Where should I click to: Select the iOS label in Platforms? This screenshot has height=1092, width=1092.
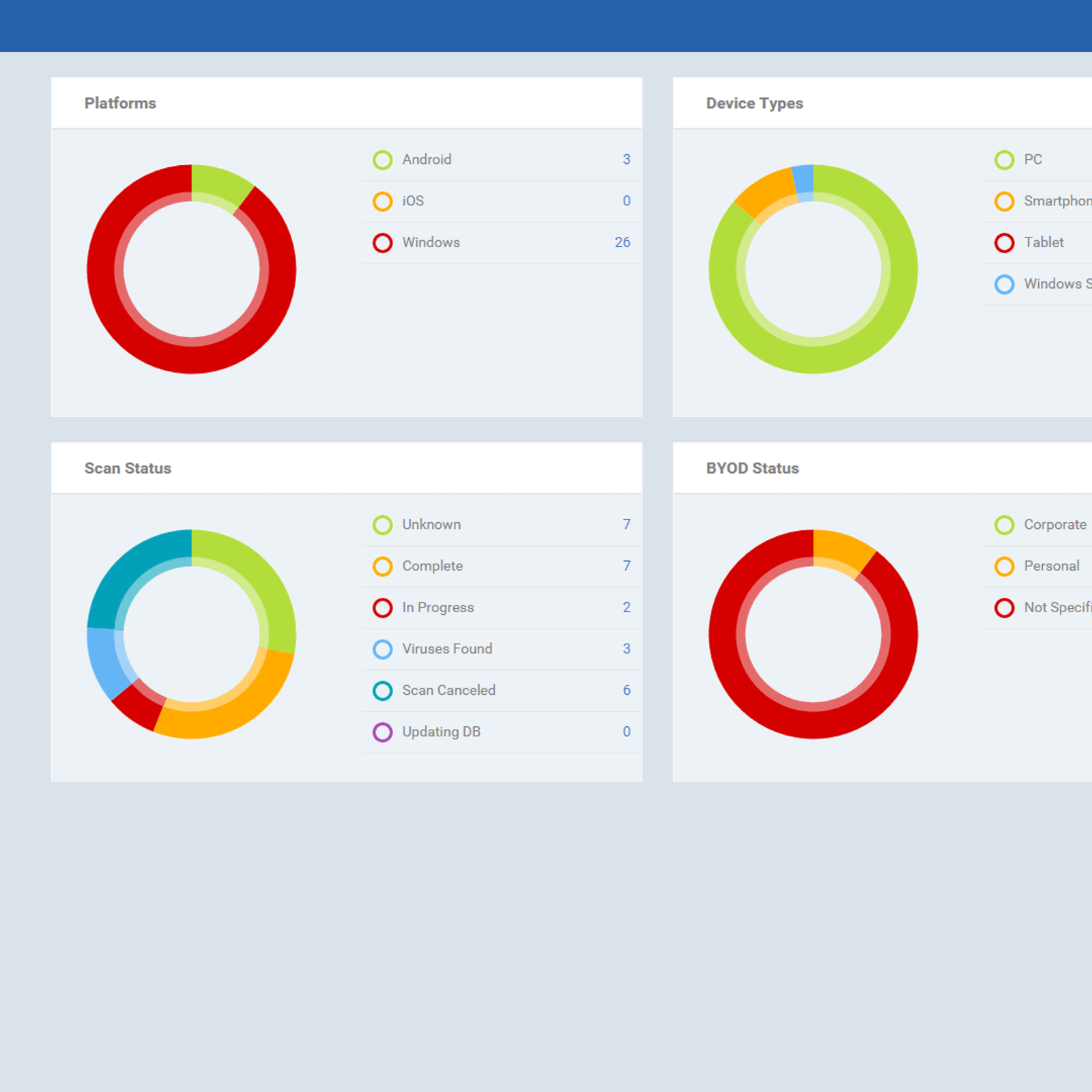(x=413, y=201)
